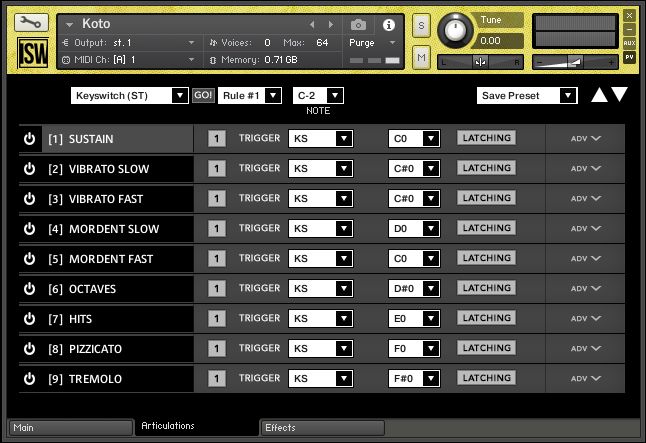Toggle LATCHING for VIBRATO SLOW
Viewport: 646px width, 443px height.
point(486,168)
